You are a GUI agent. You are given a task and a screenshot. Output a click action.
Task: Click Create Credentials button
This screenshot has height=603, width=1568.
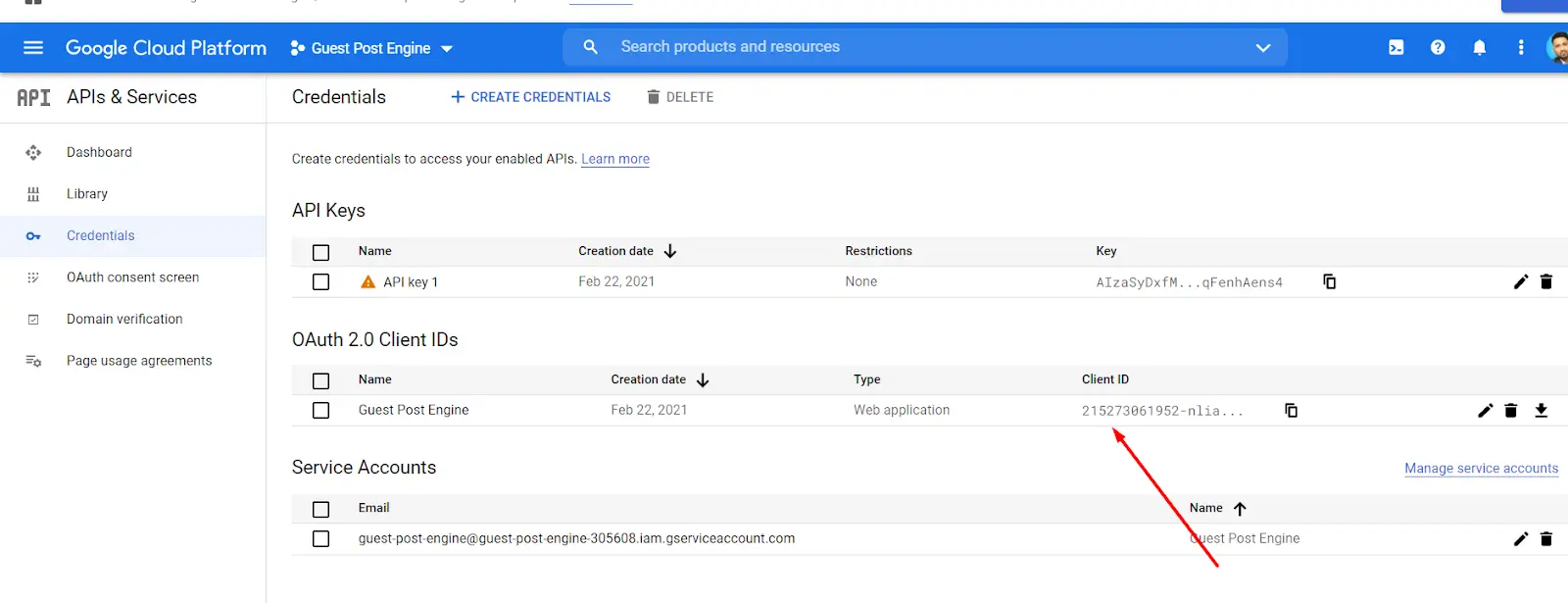pos(530,97)
